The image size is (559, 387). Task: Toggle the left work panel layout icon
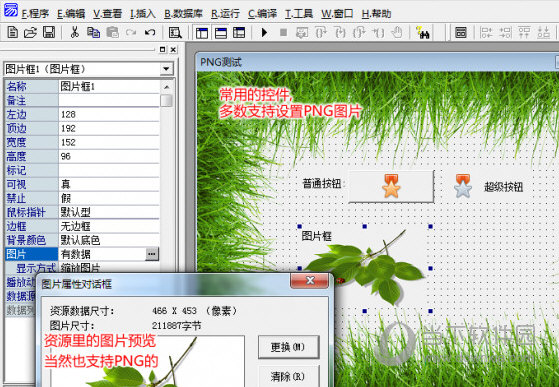point(202,33)
